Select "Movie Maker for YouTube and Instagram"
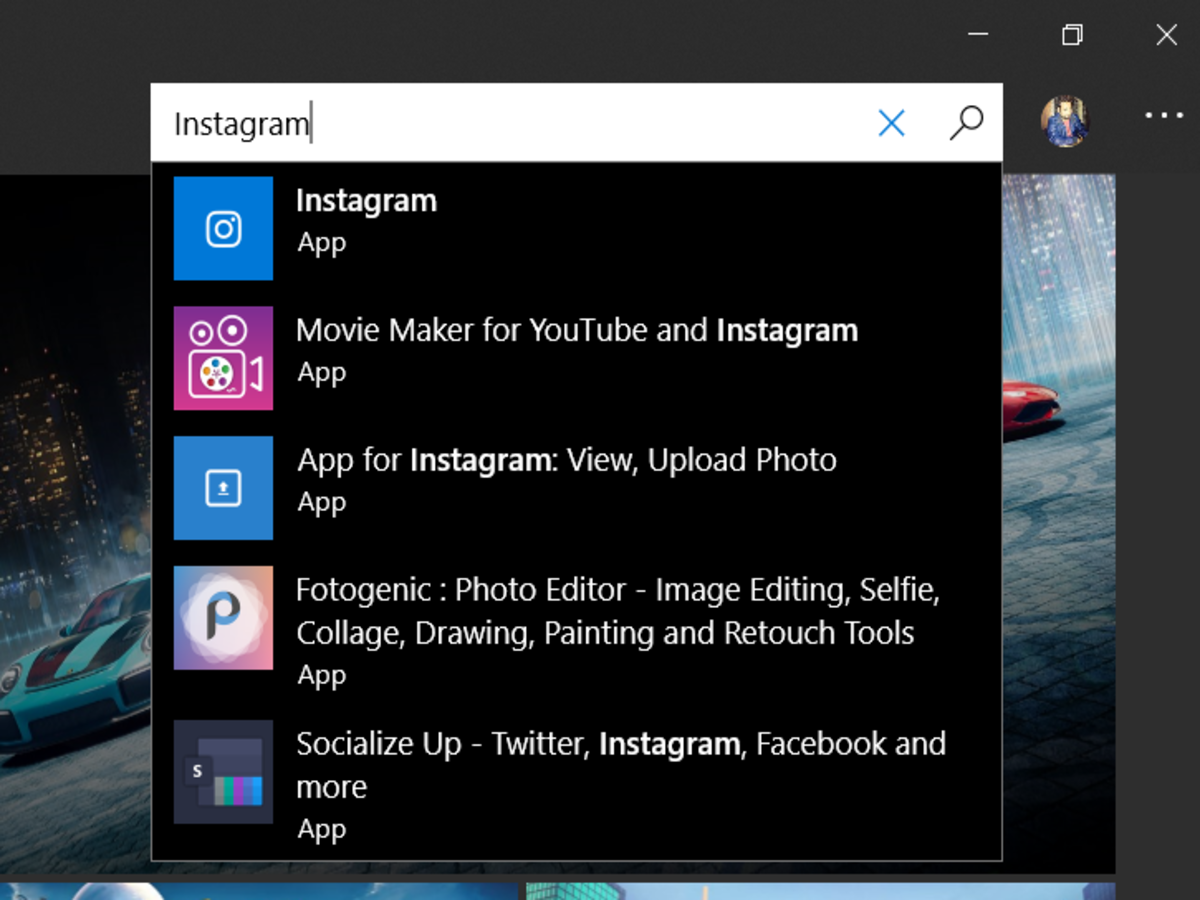Viewport: 1200px width, 900px height. (577, 330)
